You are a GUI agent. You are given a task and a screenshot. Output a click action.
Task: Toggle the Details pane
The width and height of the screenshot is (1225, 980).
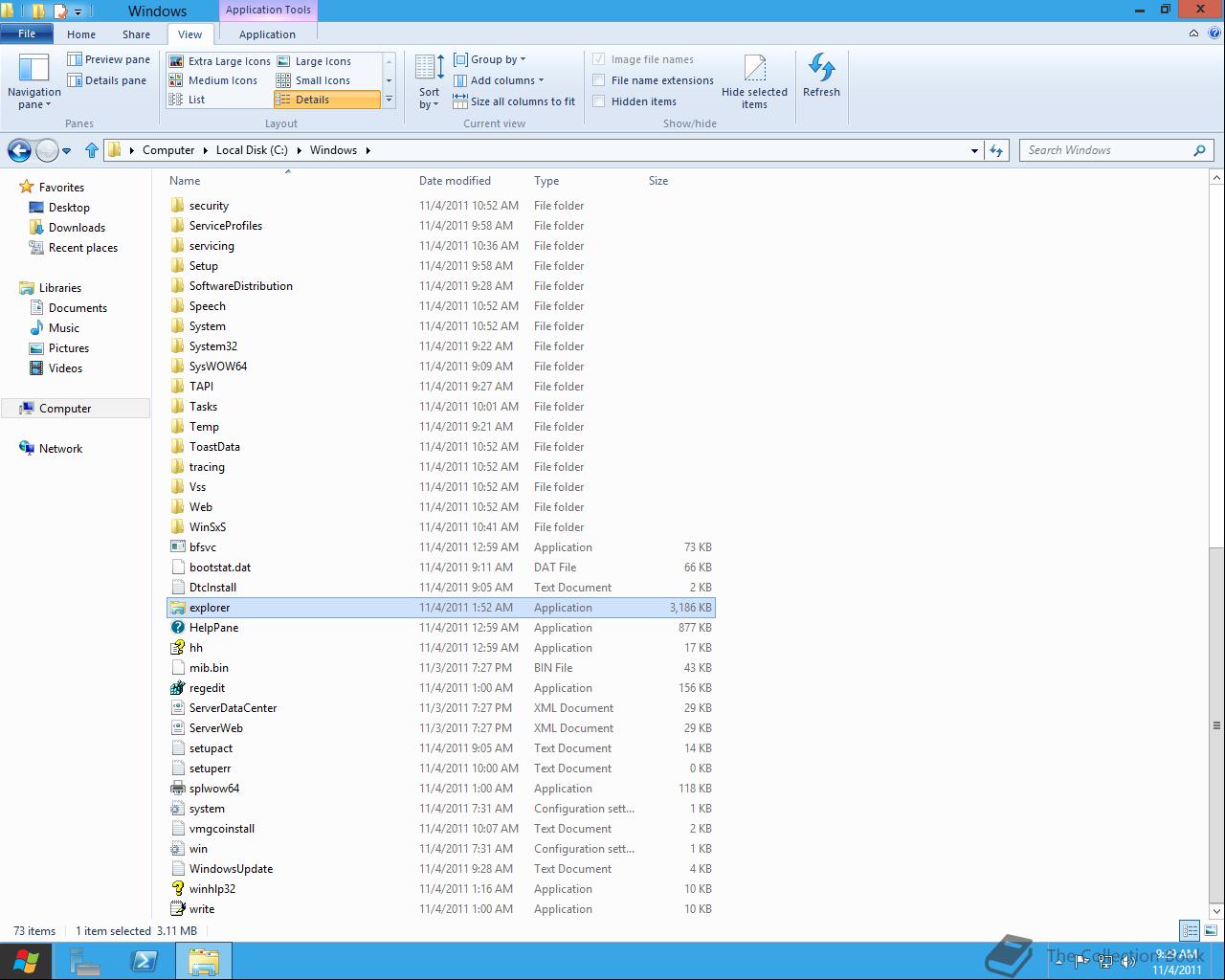coord(107,80)
